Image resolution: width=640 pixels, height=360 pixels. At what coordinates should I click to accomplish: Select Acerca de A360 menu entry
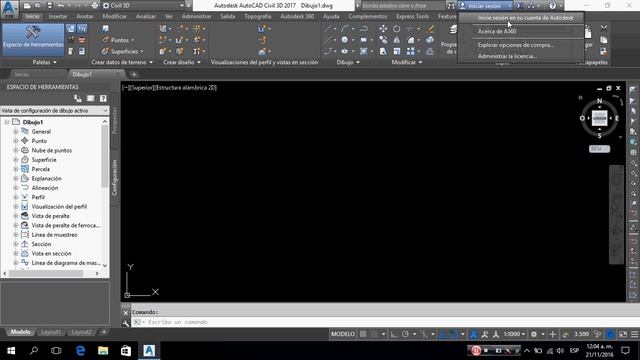(497, 31)
